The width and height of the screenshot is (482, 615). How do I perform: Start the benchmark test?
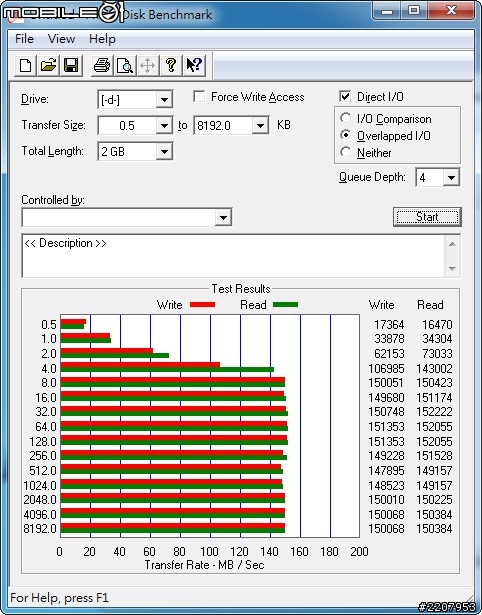pos(427,217)
